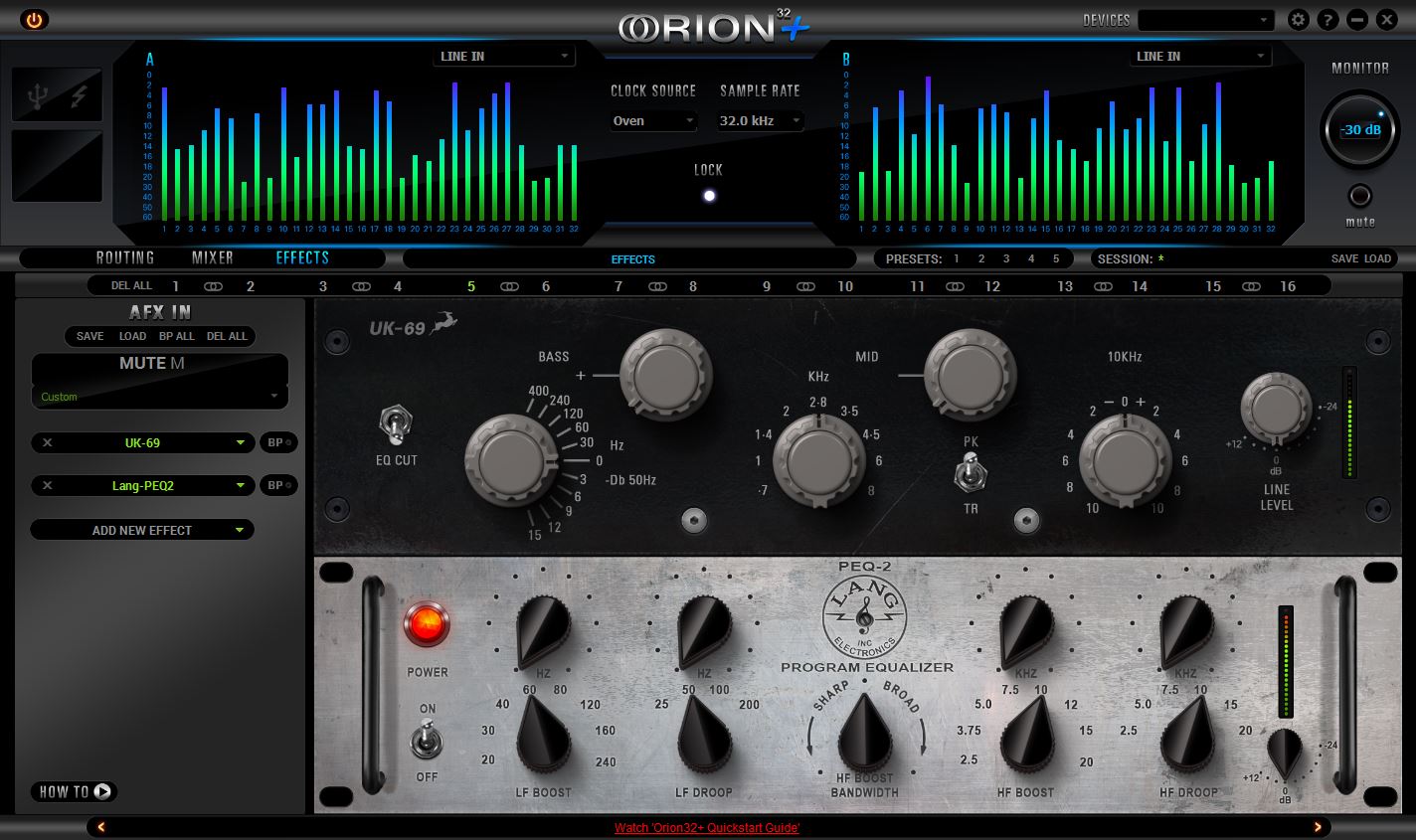Click the PEQ-2 output level knob

1284,754
